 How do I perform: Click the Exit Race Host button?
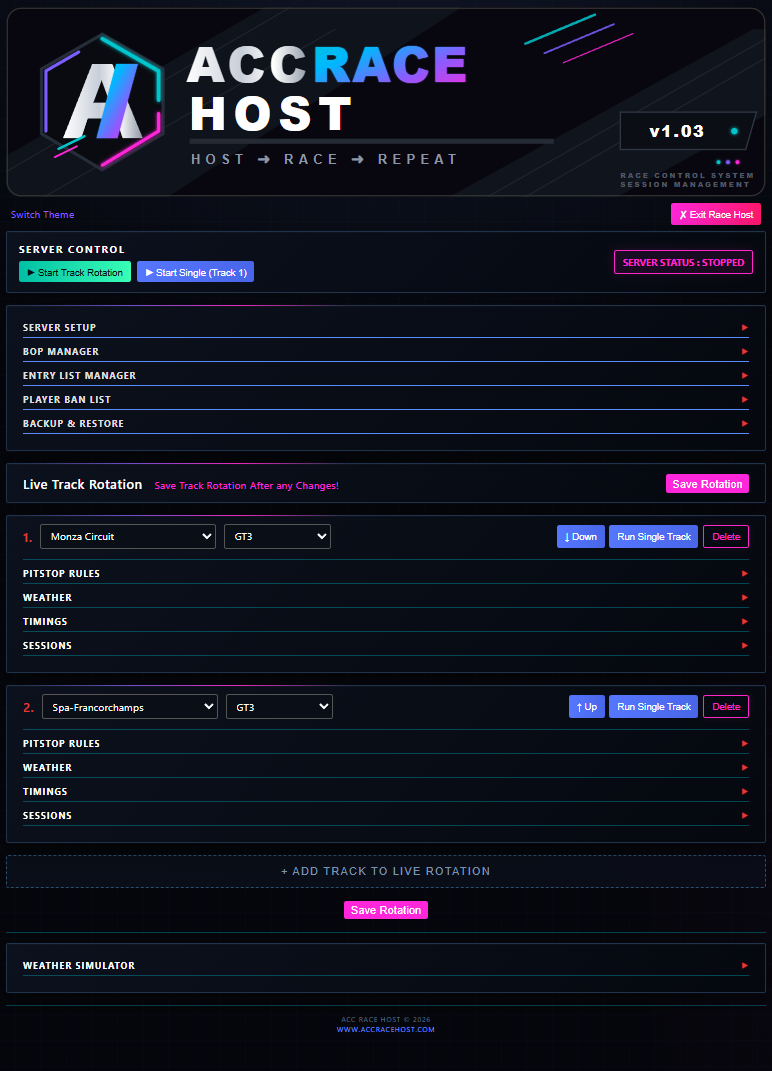click(x=716, y=214)
